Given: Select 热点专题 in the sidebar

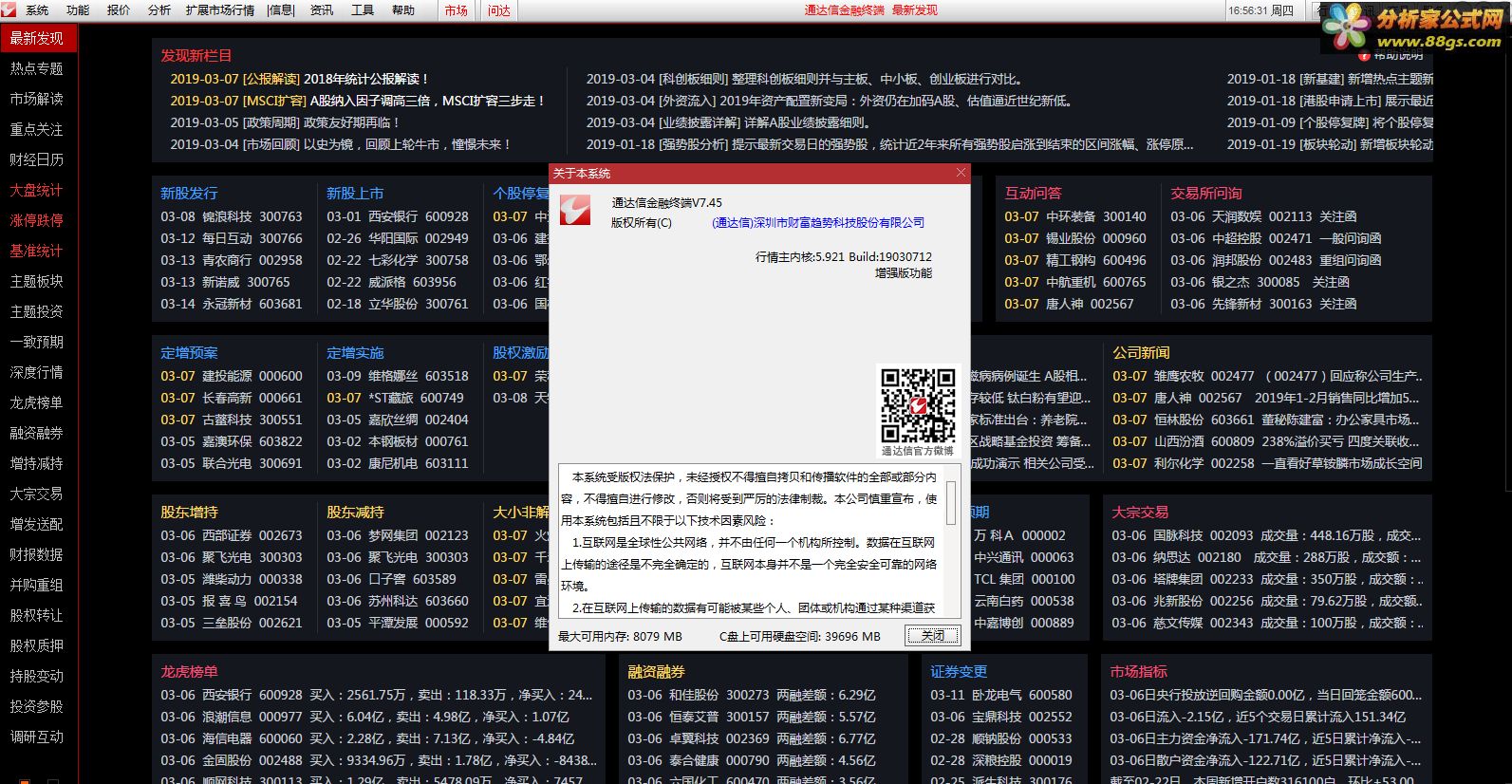Looking at the screenshot, I should 37,68.
